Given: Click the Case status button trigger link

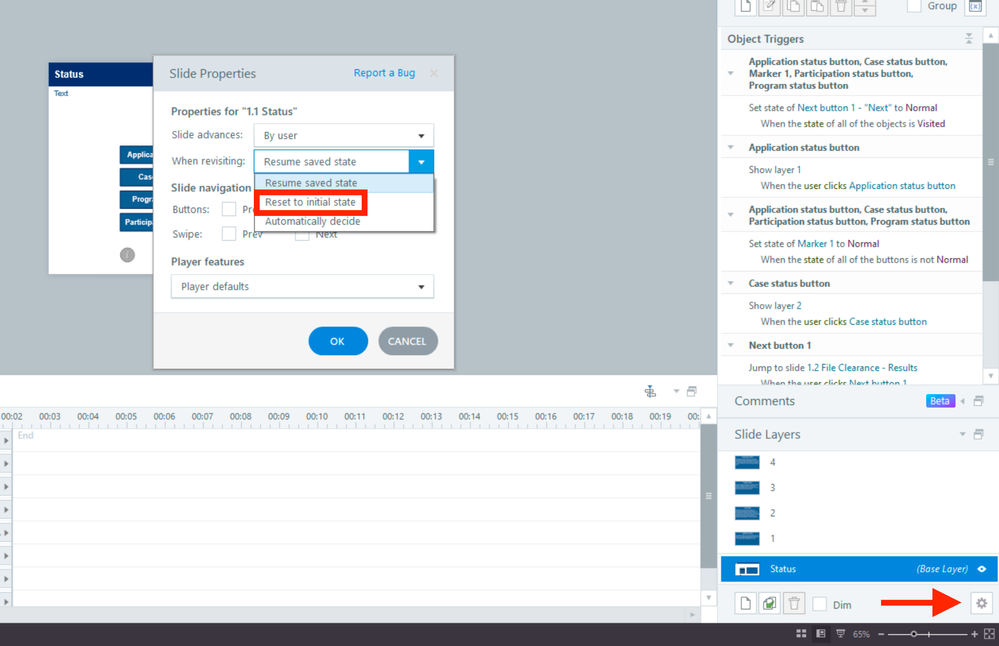Looking at the screenshot, I should (888, 322).
